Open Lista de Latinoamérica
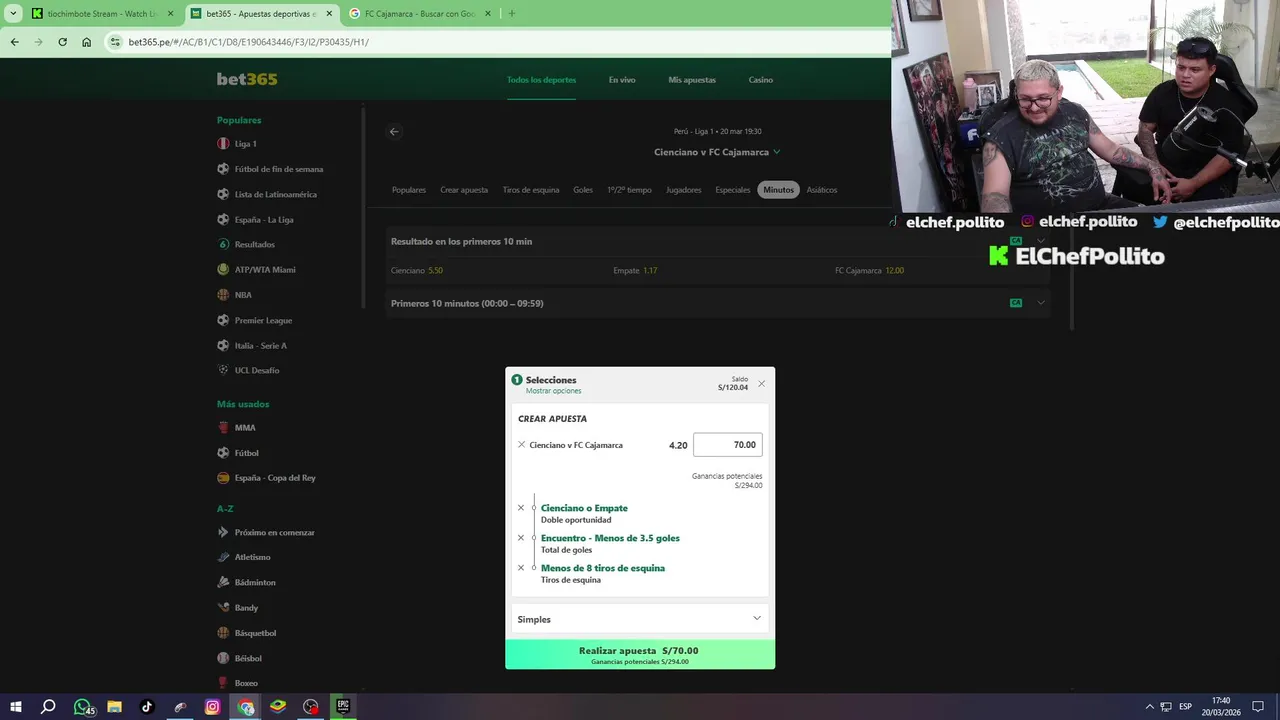 tap(276, 194)
